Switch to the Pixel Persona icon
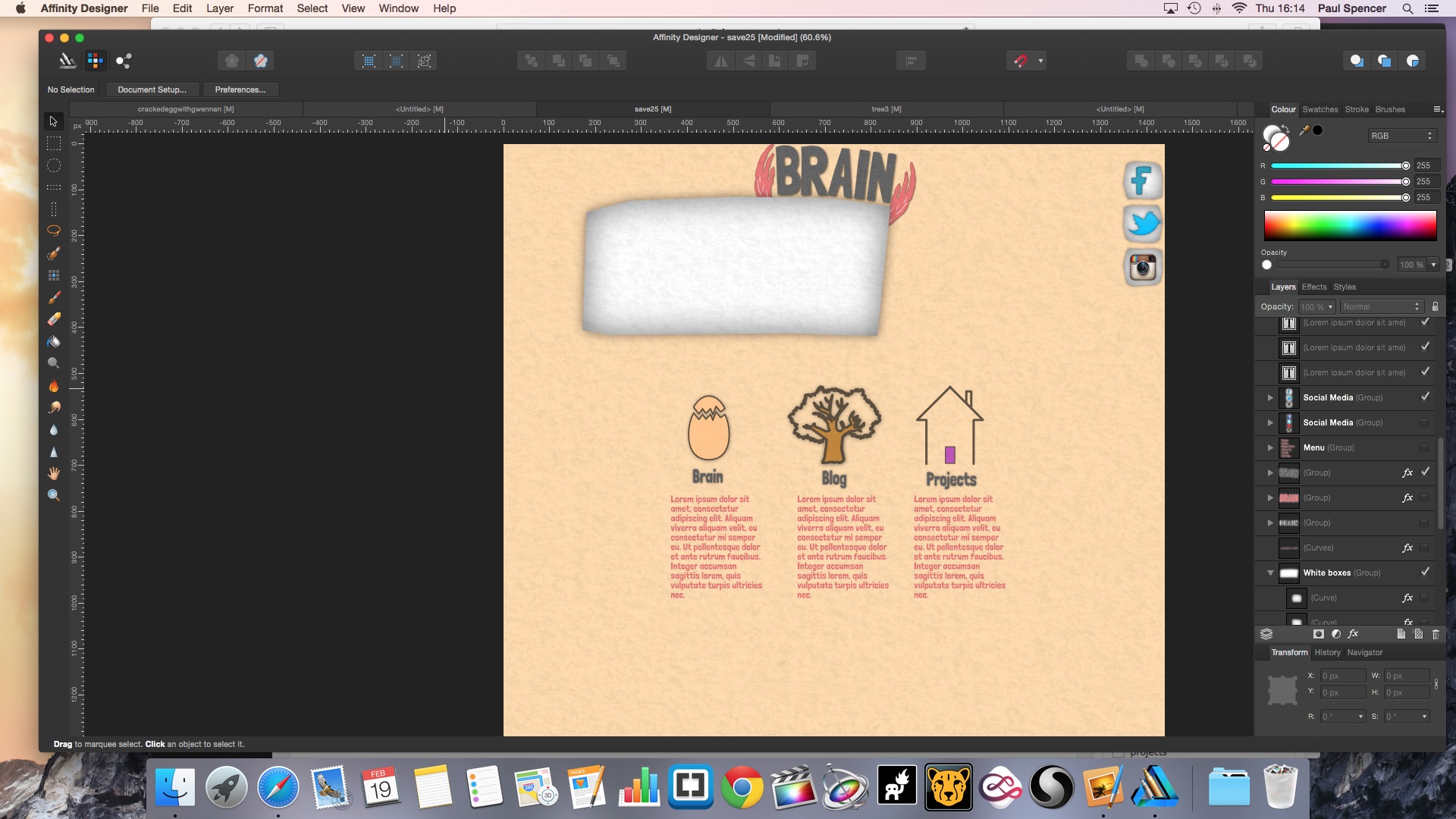 pos(95,61)
